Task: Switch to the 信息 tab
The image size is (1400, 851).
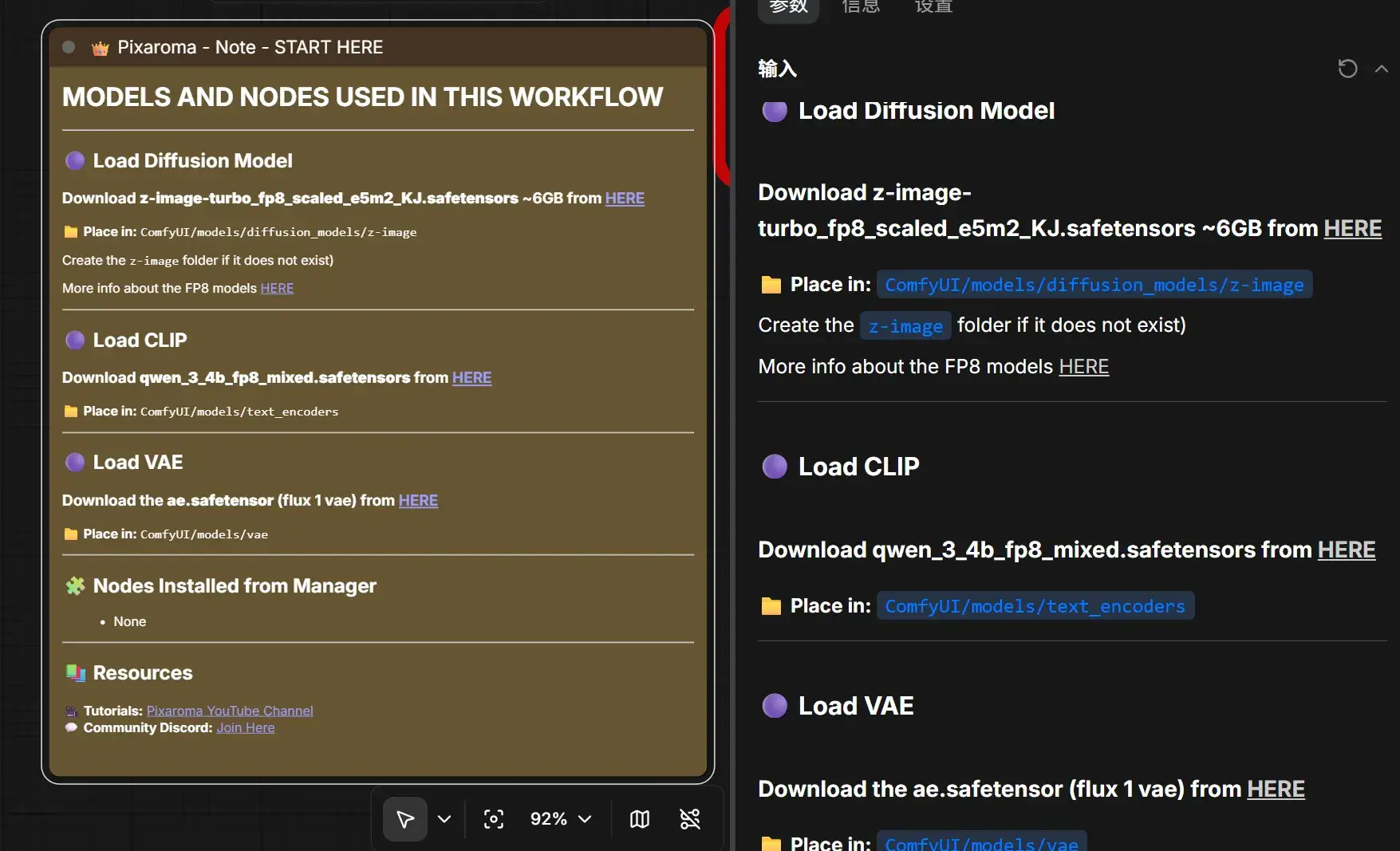Action: [861, 6]
